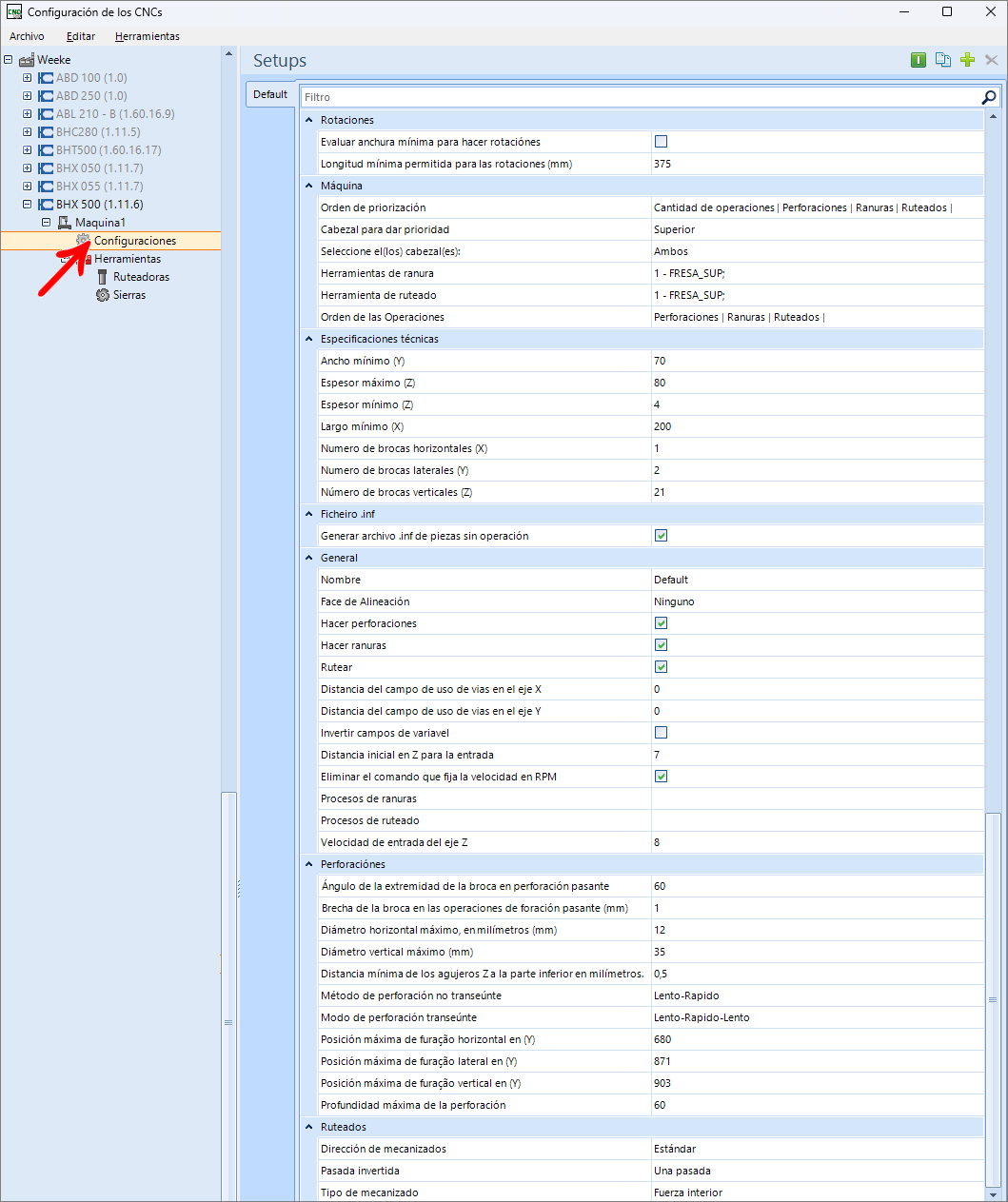Click the scroll down arrow of properties panel
This screenshot has width=1008, height=1202.
point(993,1194)
